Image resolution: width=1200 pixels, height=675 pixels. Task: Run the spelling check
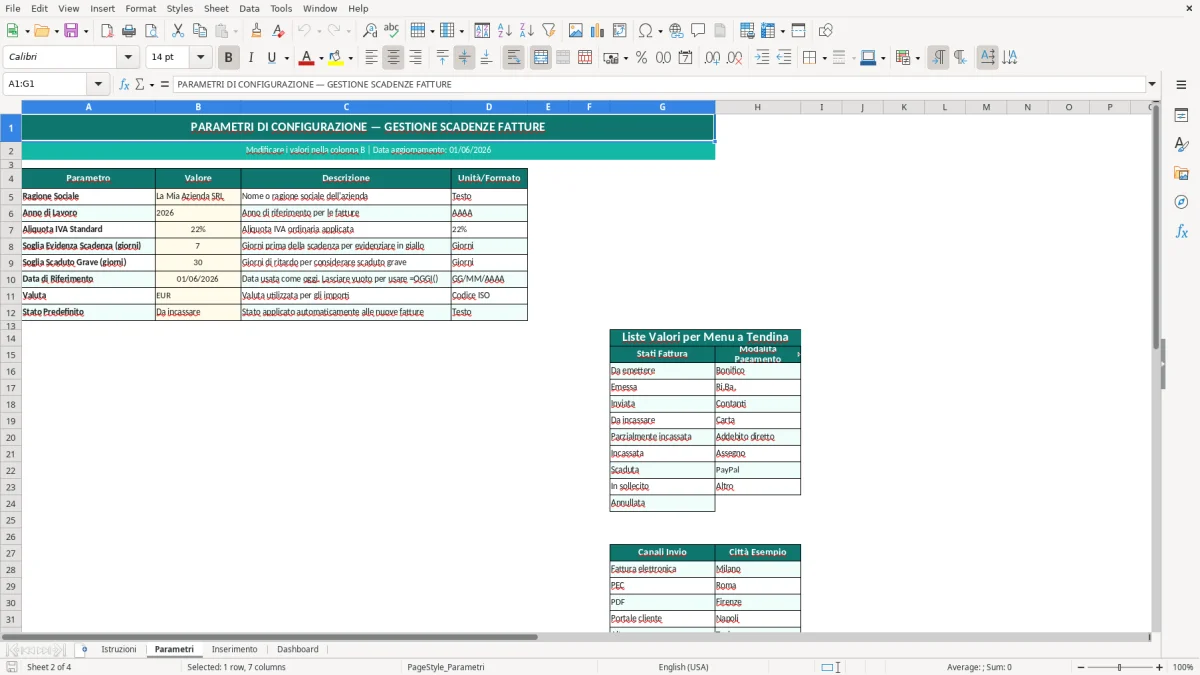392,31
